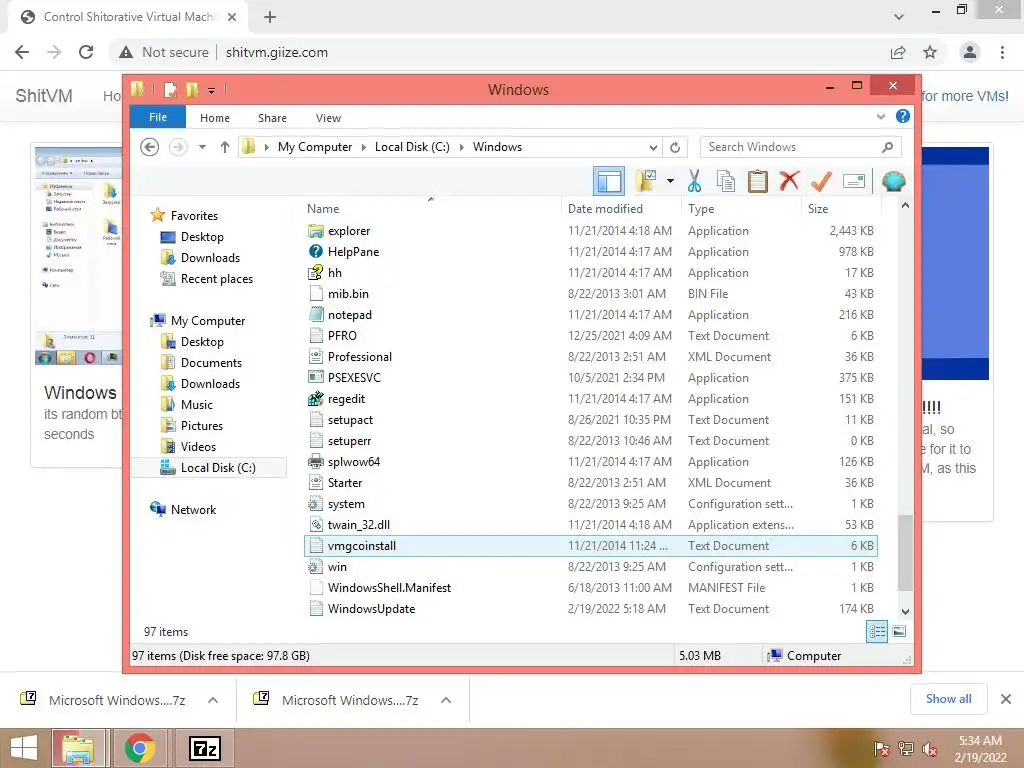
Task: Toggle the navigation pane button
Action: tap(609, 181)
